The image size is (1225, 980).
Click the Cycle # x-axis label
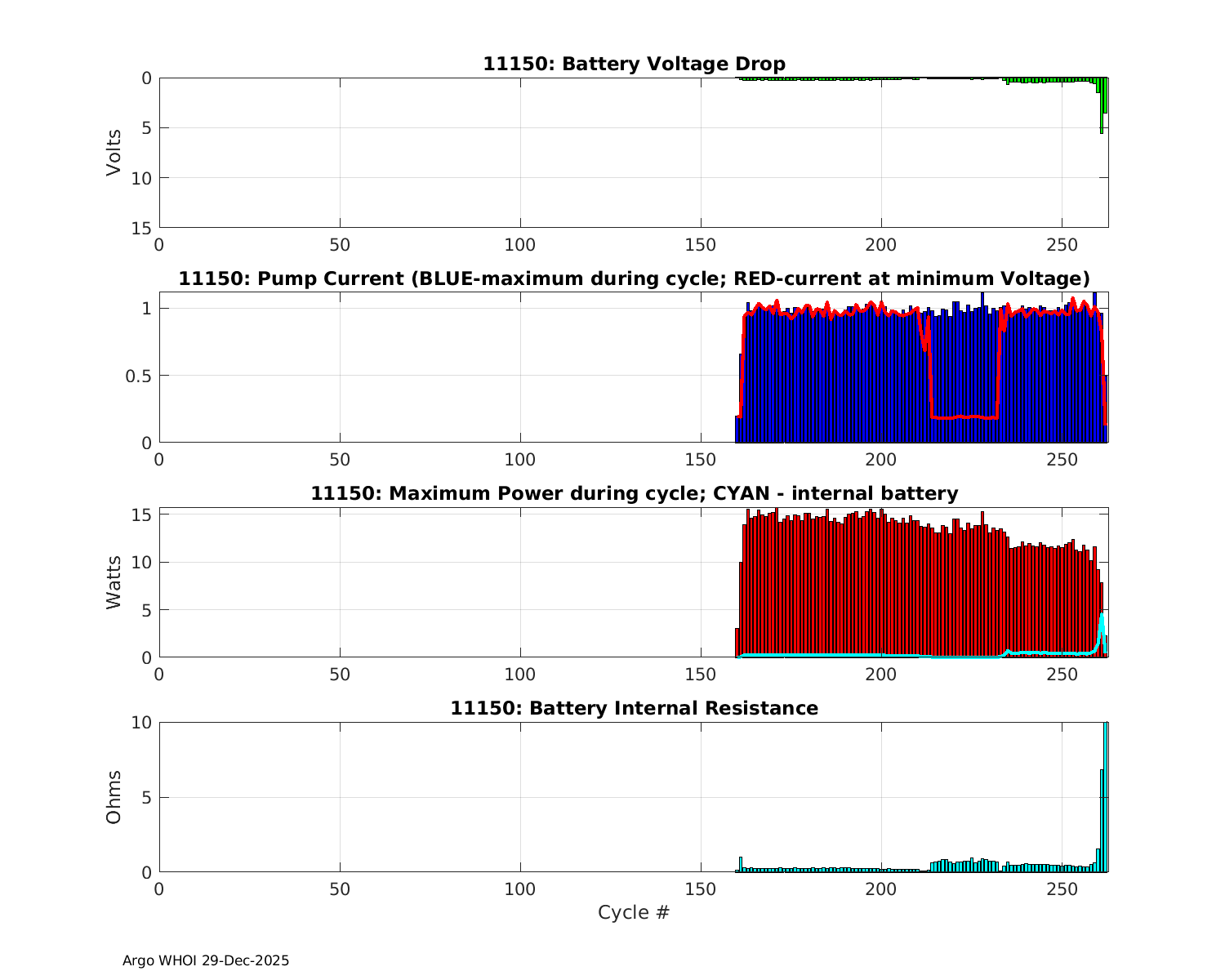point(634,912)
